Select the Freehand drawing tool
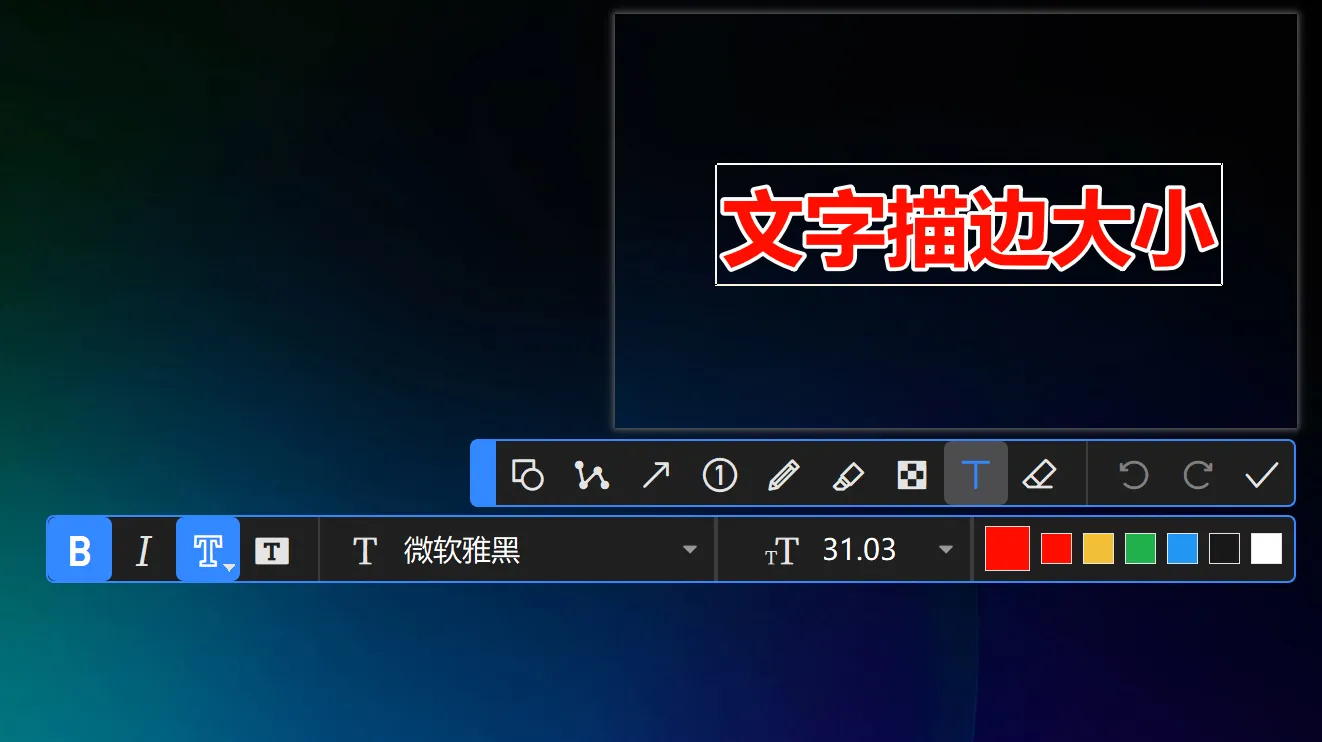This screenshot has height=742, width=1322. [593, 474]
